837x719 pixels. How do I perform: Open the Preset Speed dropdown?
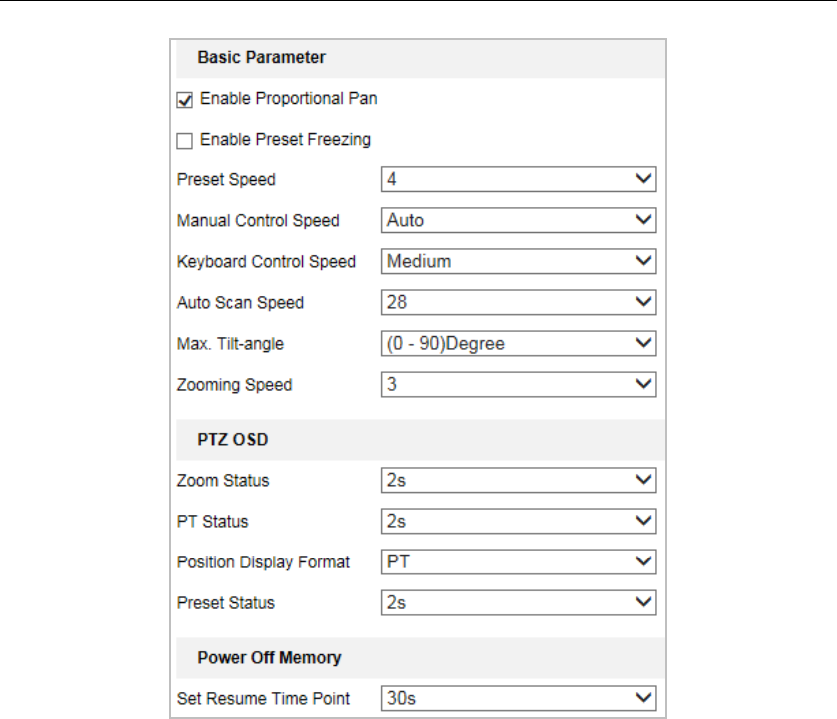point(518,180)
